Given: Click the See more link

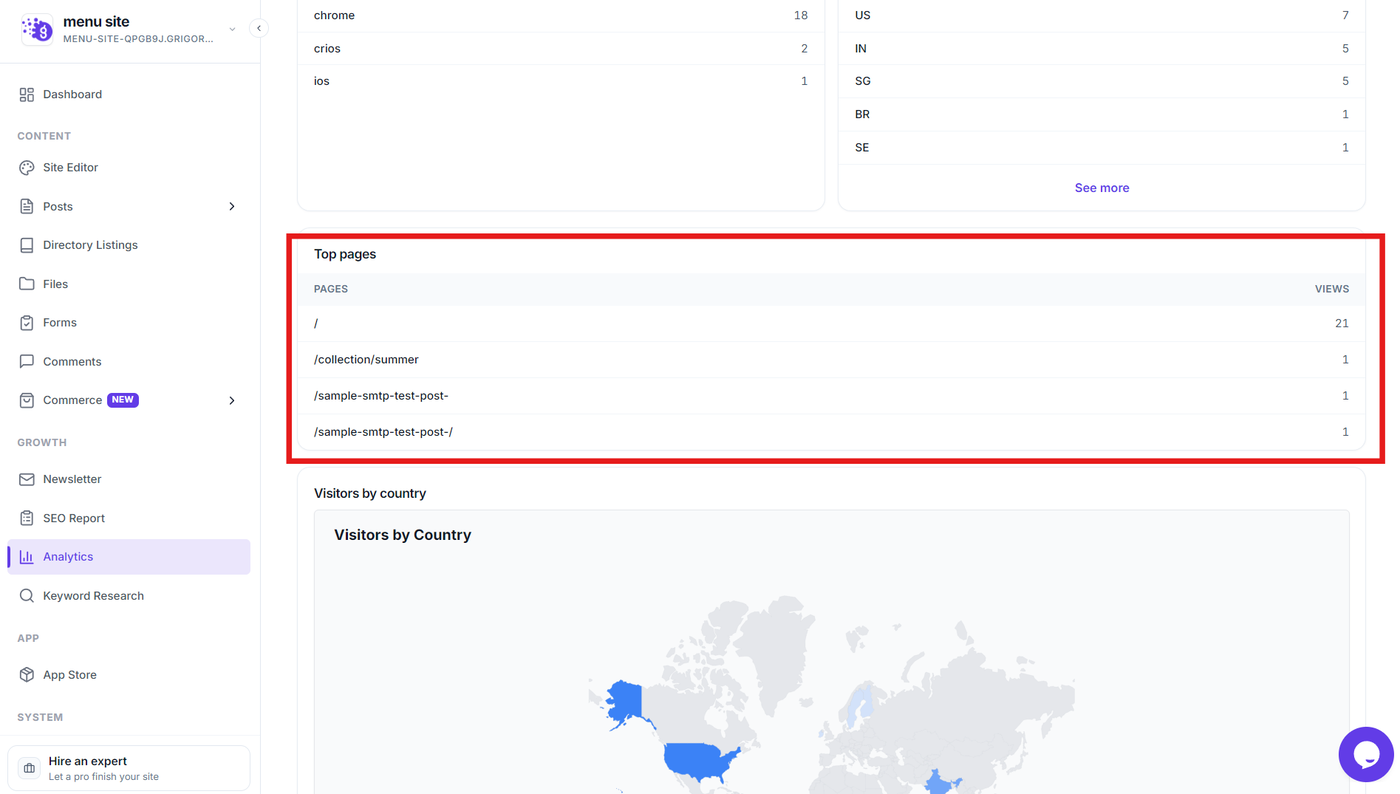Looking at the screenshot, I should click(1101, 188).
